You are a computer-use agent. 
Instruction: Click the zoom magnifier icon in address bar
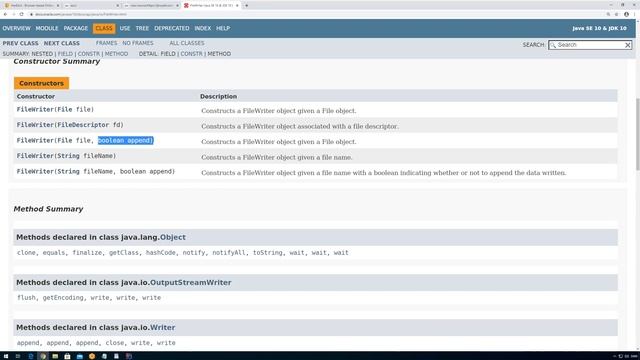click(x=608, y=14)
